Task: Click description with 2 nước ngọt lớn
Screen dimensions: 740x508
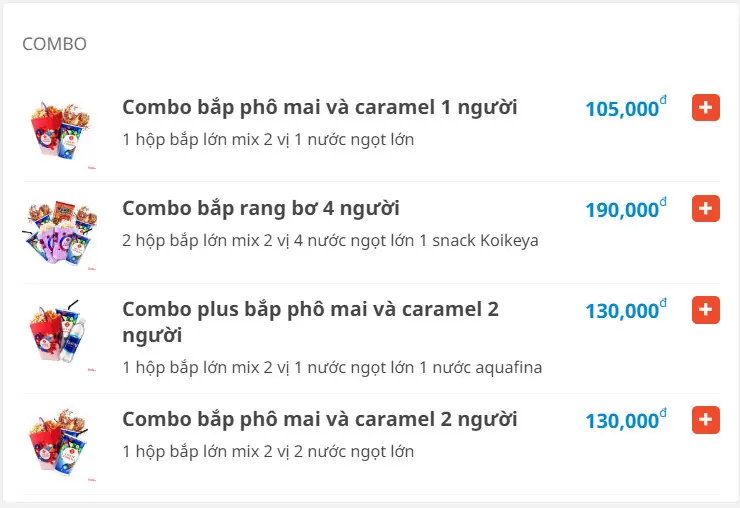Action: coord(268,451)
